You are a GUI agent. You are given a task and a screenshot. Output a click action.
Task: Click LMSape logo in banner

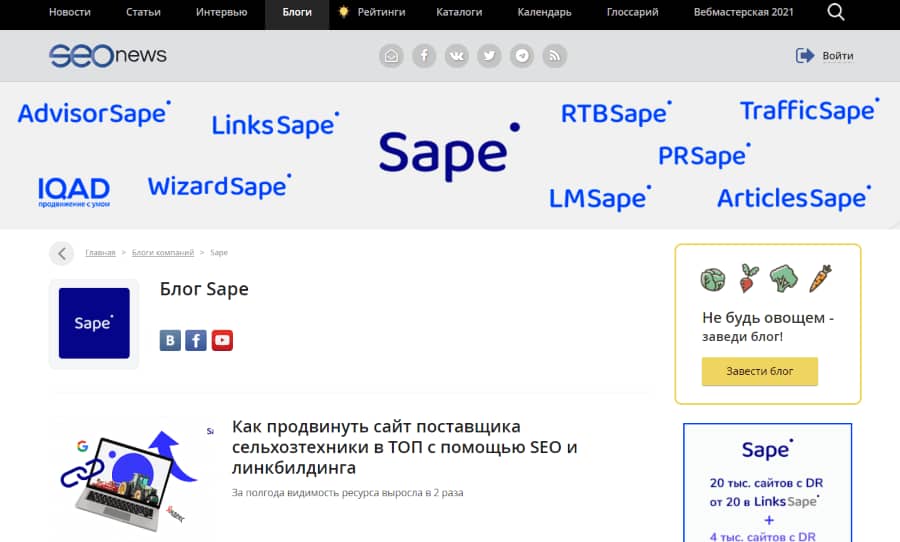600,198
